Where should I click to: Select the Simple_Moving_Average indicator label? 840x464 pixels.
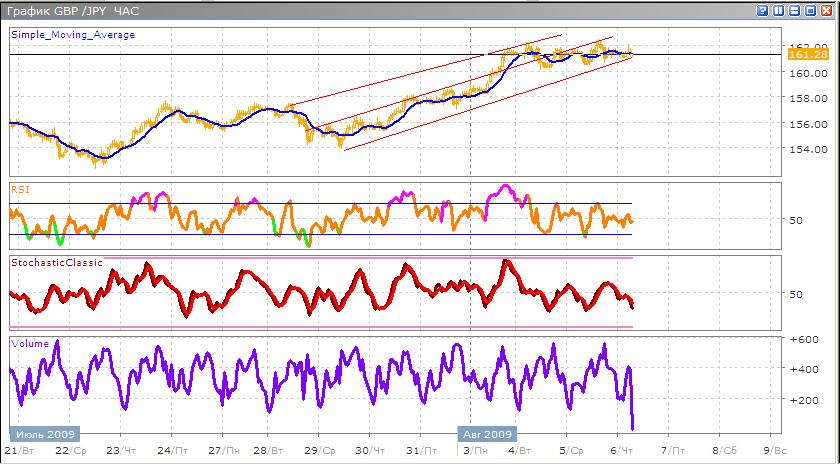(73, 34)
